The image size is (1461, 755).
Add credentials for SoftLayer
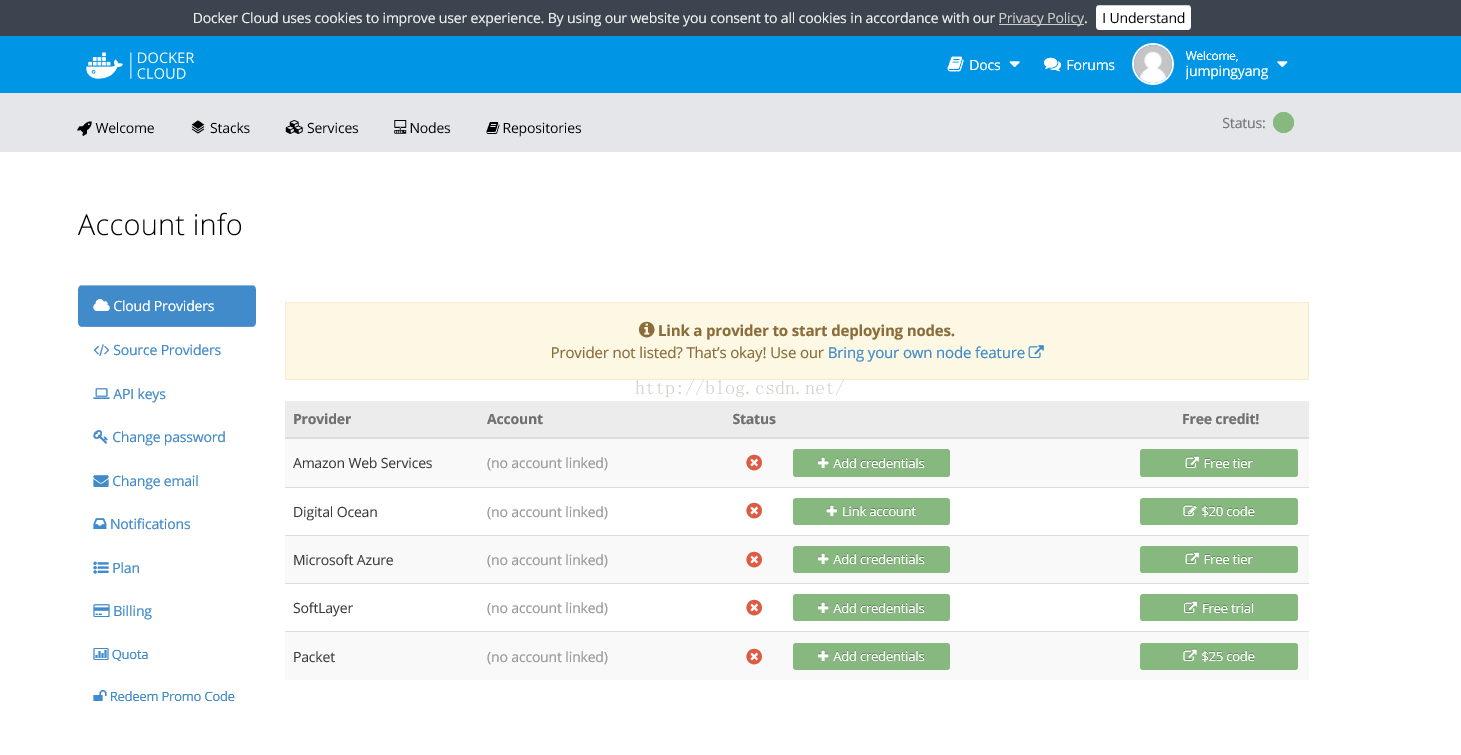(x=871, y=608)
